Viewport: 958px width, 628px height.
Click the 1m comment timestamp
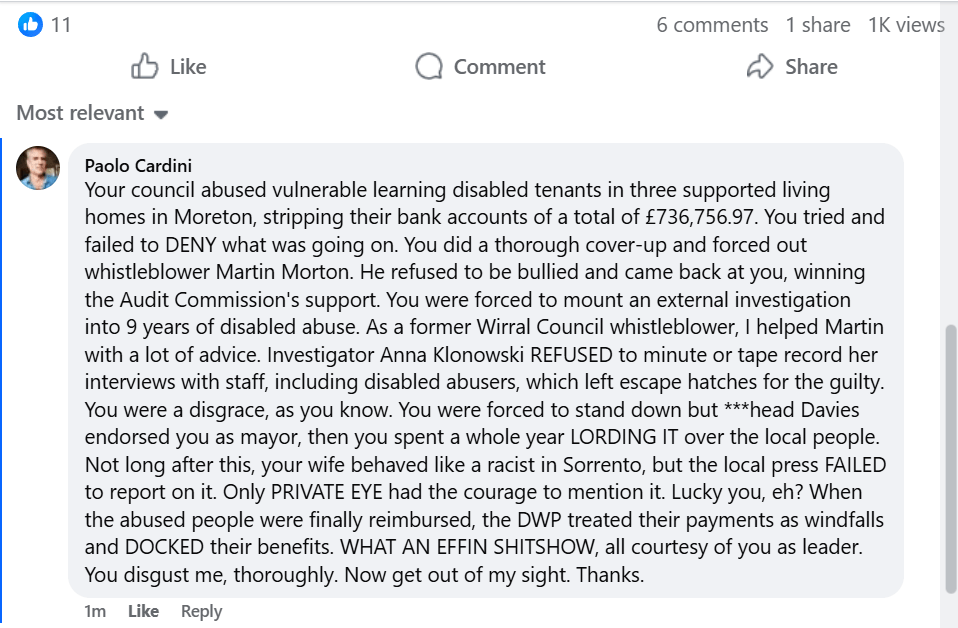(96, 611)
